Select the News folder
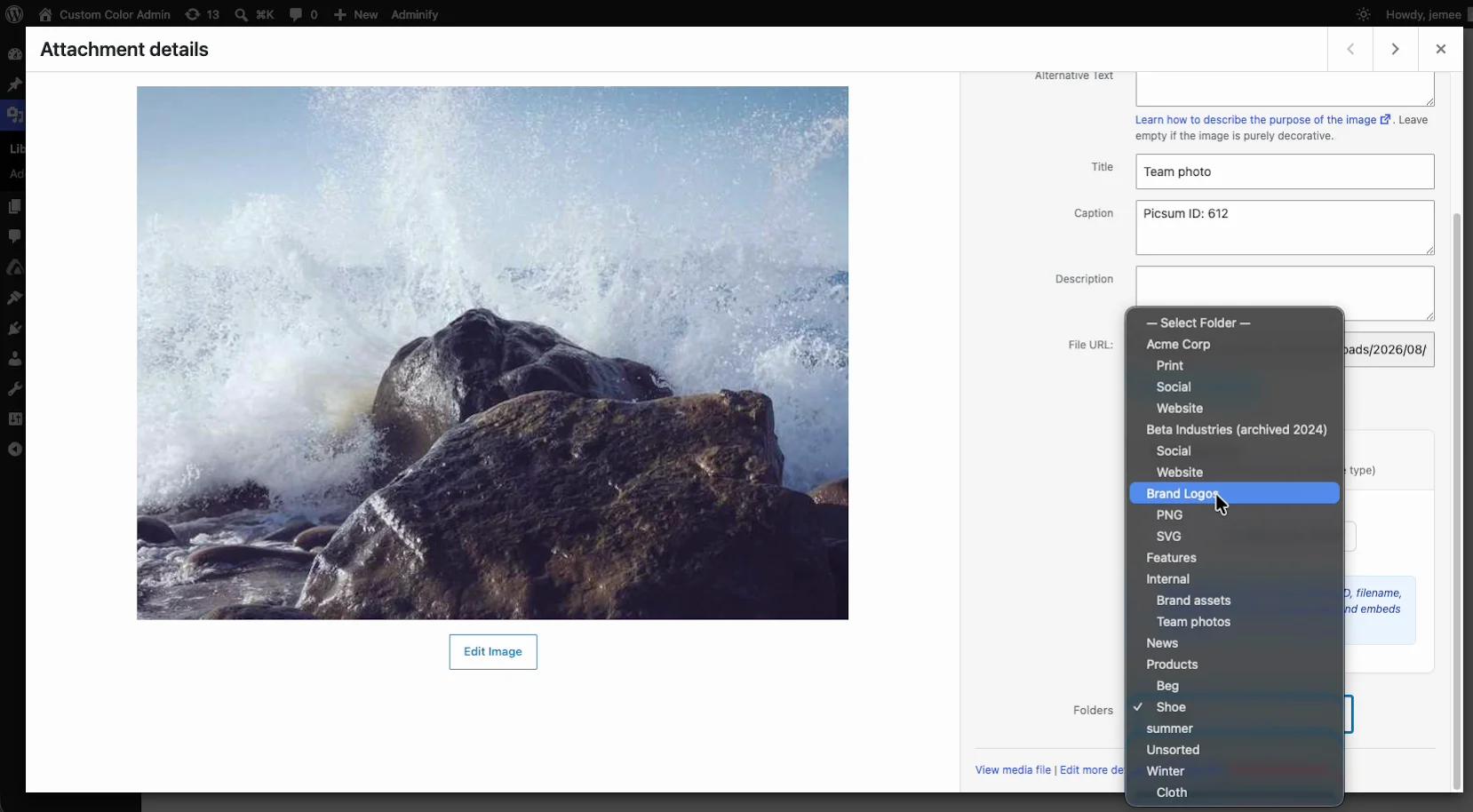The width and height of the screenshot is (1473, 812). [x=1234, y=643]
